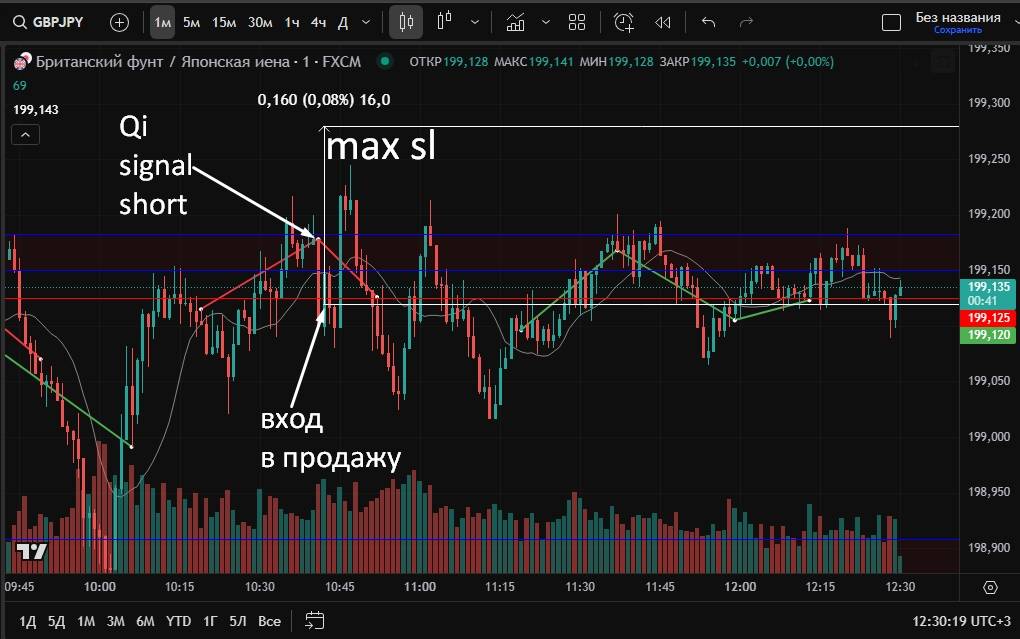The width and height of the screenshot is (1020, 639).
Task: Select the Д daily timeframe
Action: tap(343, 23)
